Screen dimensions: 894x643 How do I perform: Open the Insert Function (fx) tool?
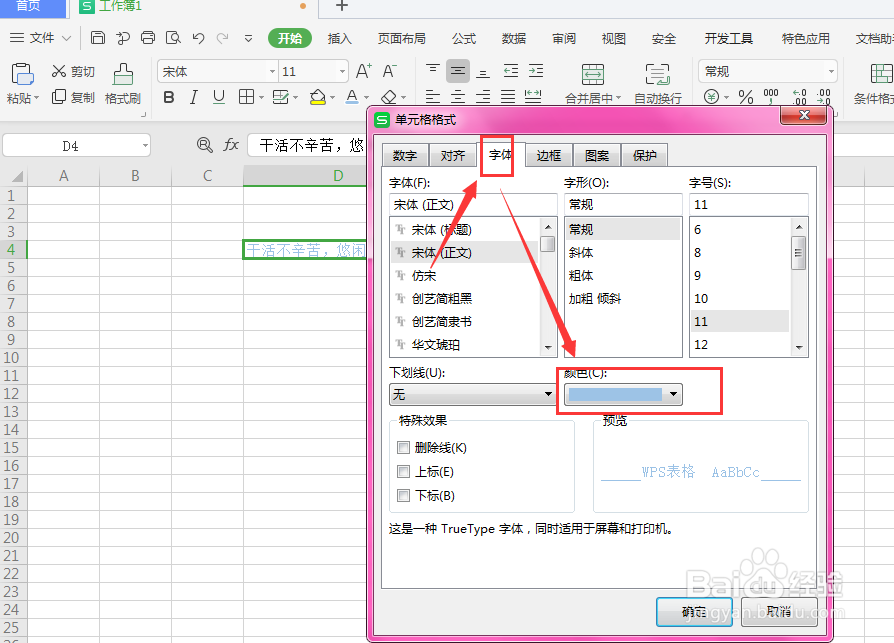tap(232, 144)
